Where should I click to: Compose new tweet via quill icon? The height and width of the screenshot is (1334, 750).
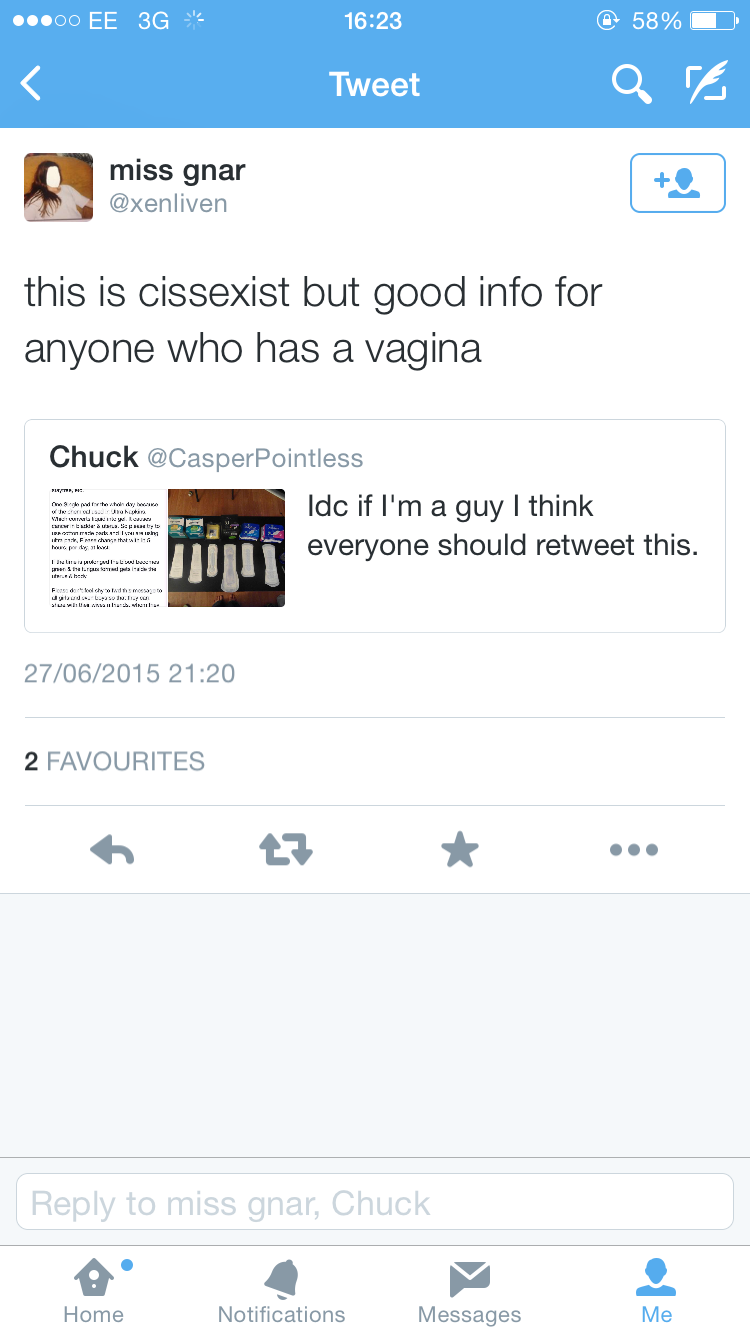tap(707, 84)
